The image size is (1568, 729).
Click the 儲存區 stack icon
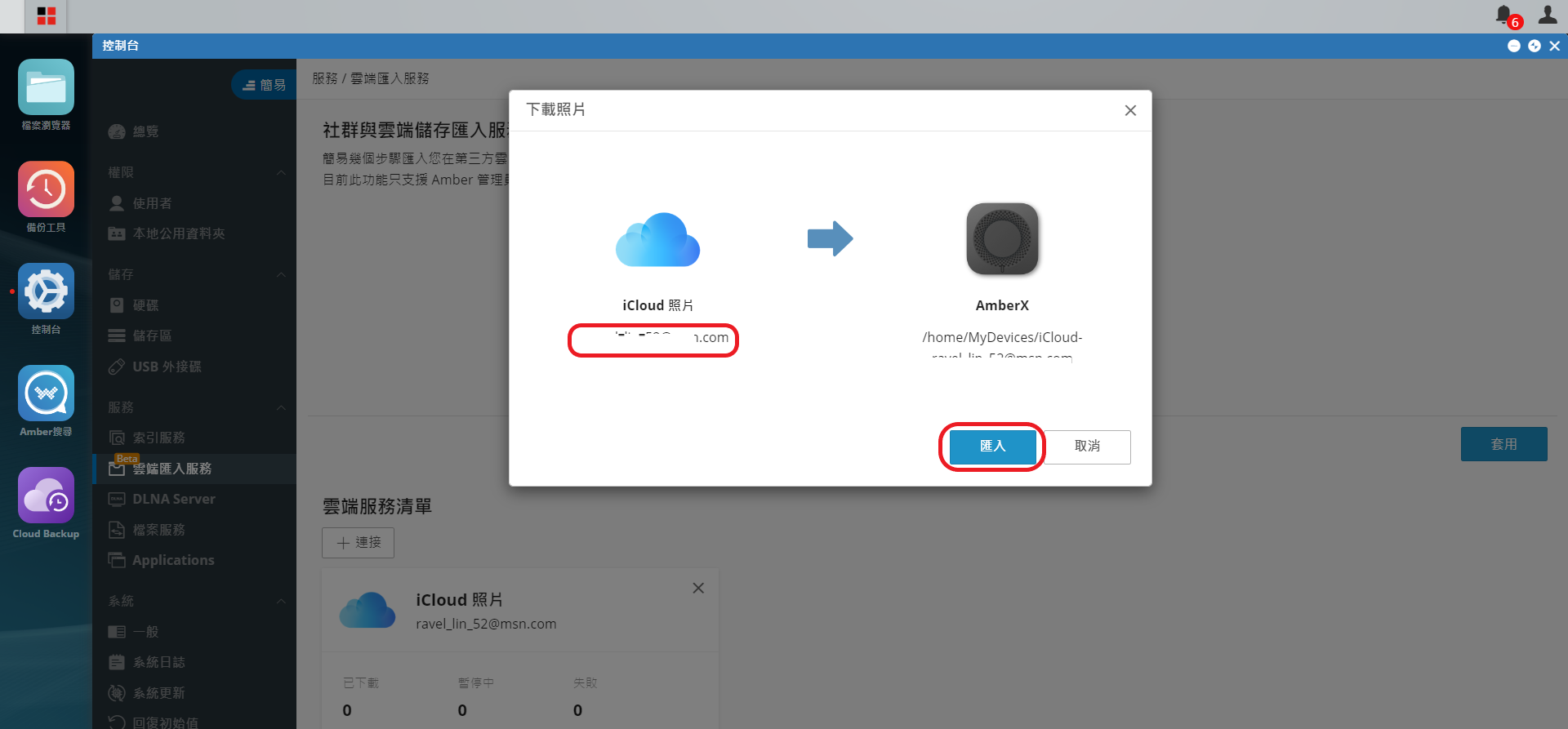tap(117, 336)
